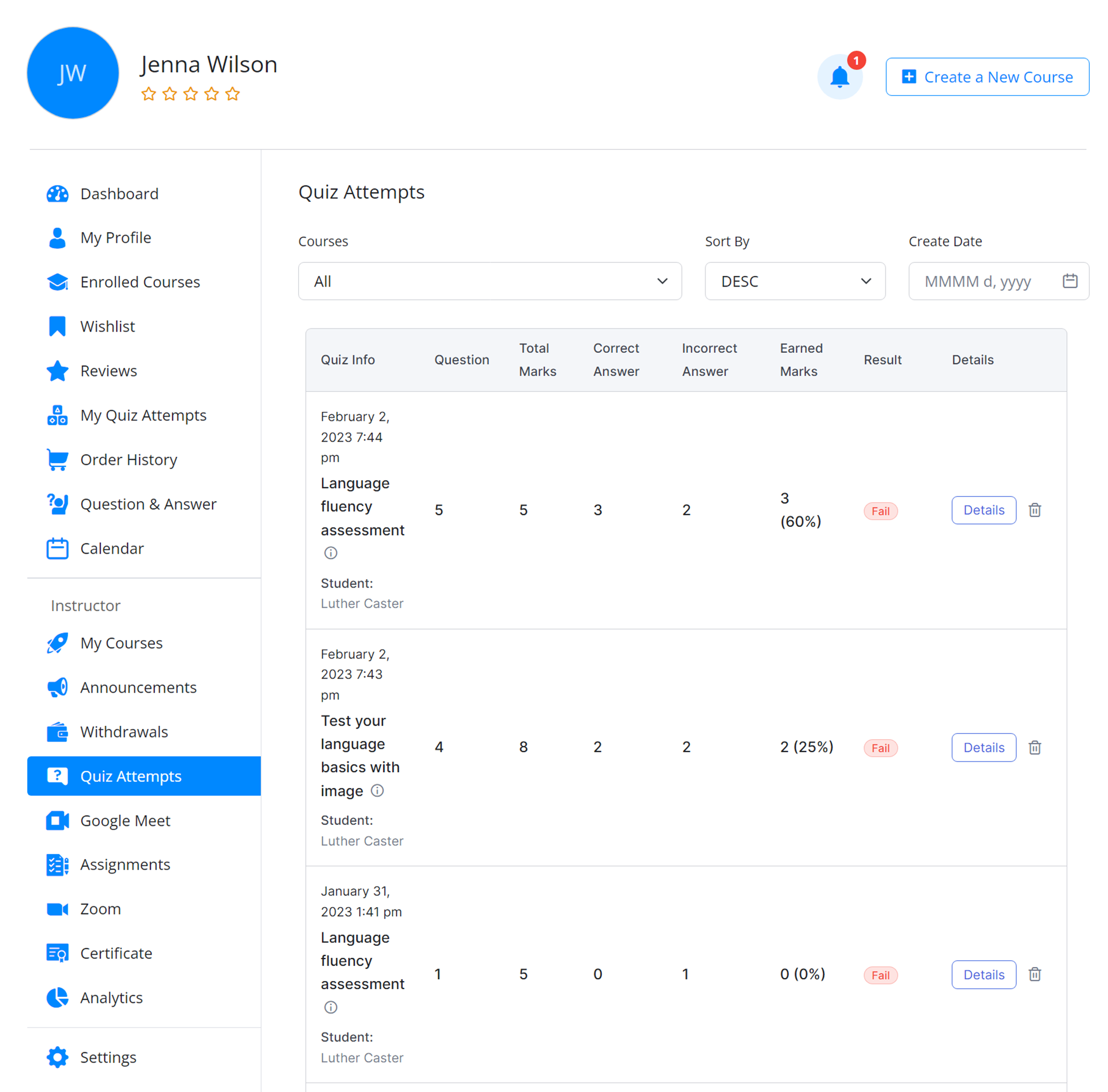Expand the Courses 'All' dropdown
Viewport: 1108px width, 1092px height.
(489, 281)
